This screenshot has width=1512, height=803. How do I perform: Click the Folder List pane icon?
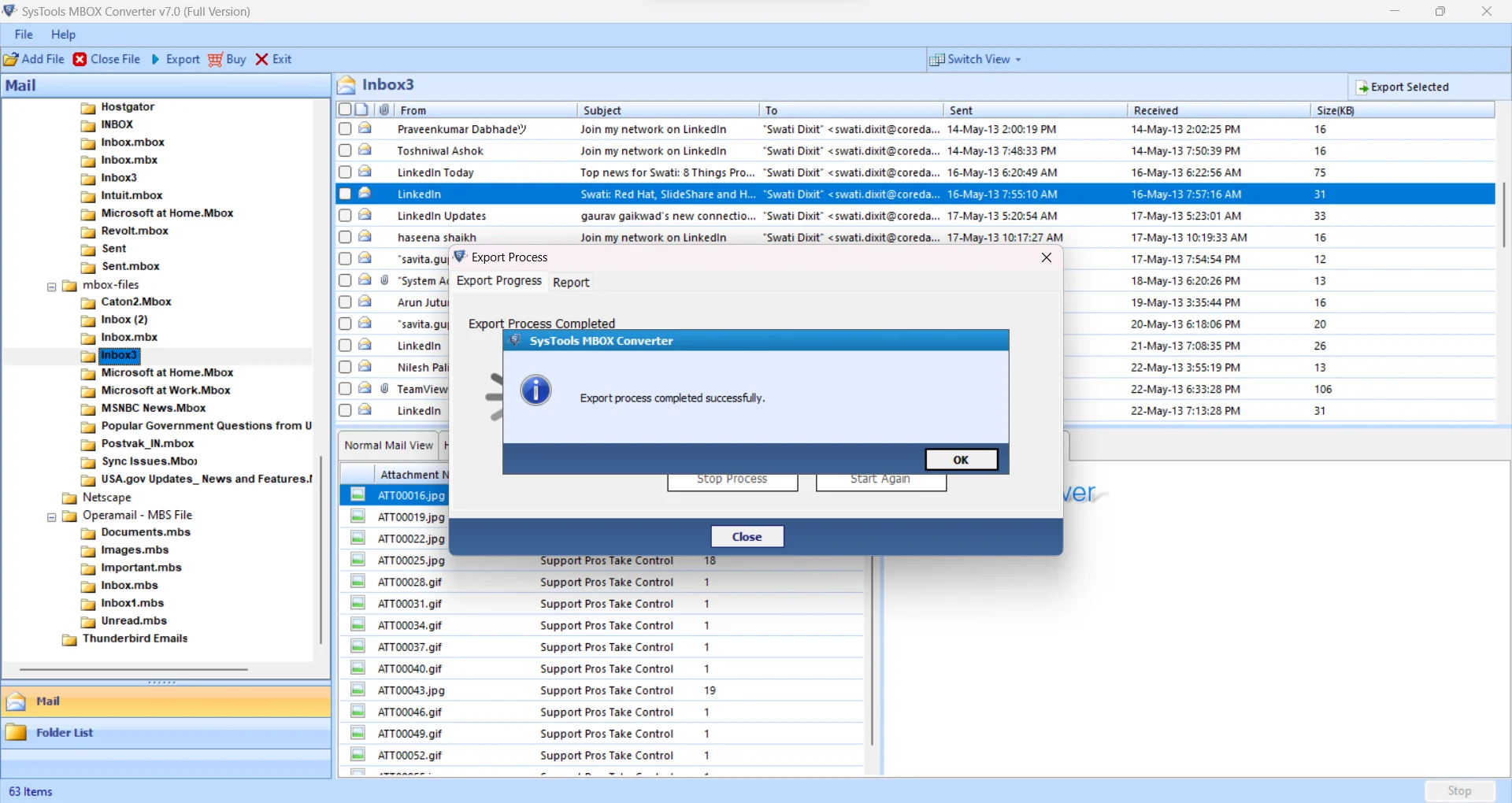tap(17, 733)
